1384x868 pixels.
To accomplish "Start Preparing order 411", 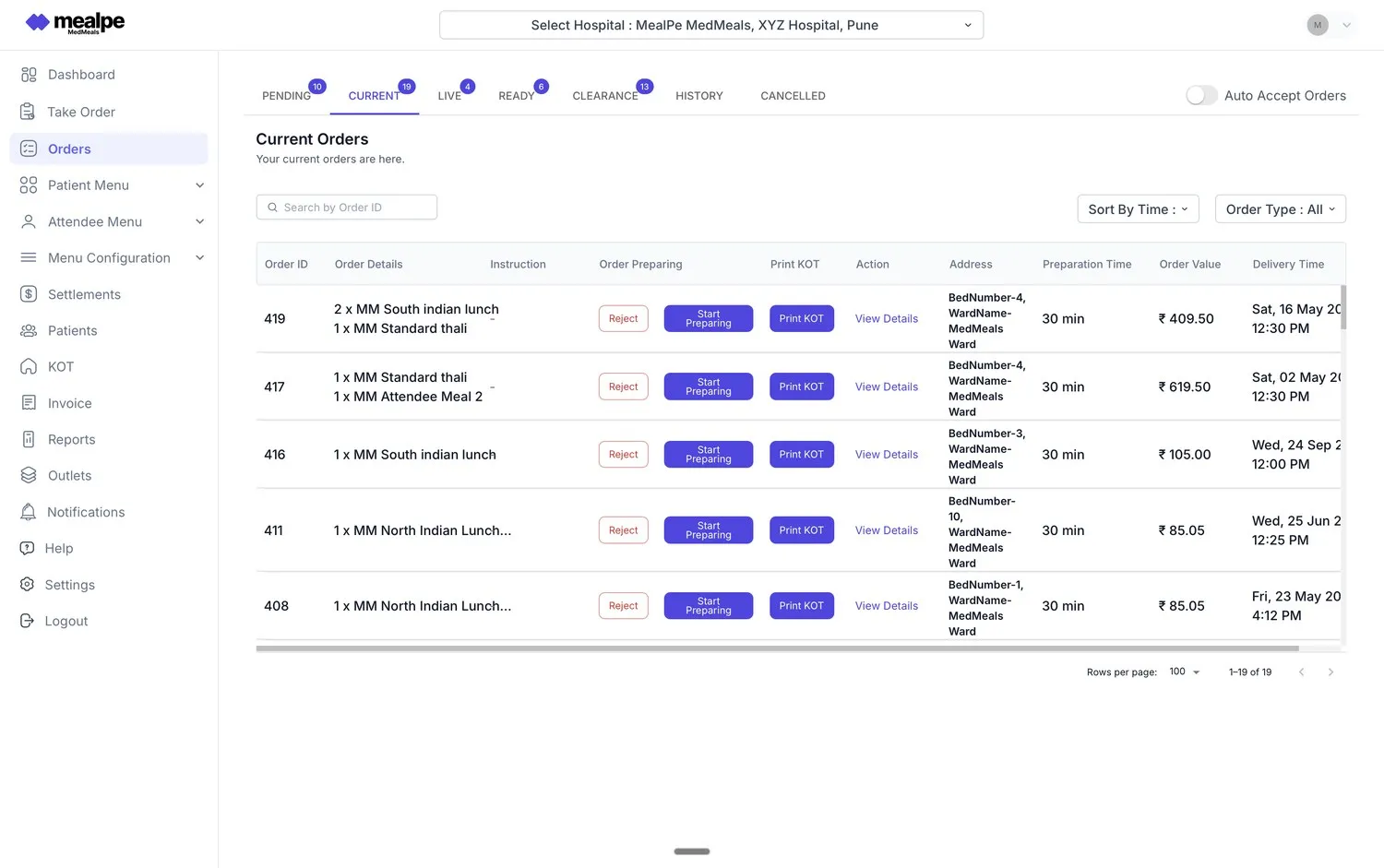I will [709, 530].
